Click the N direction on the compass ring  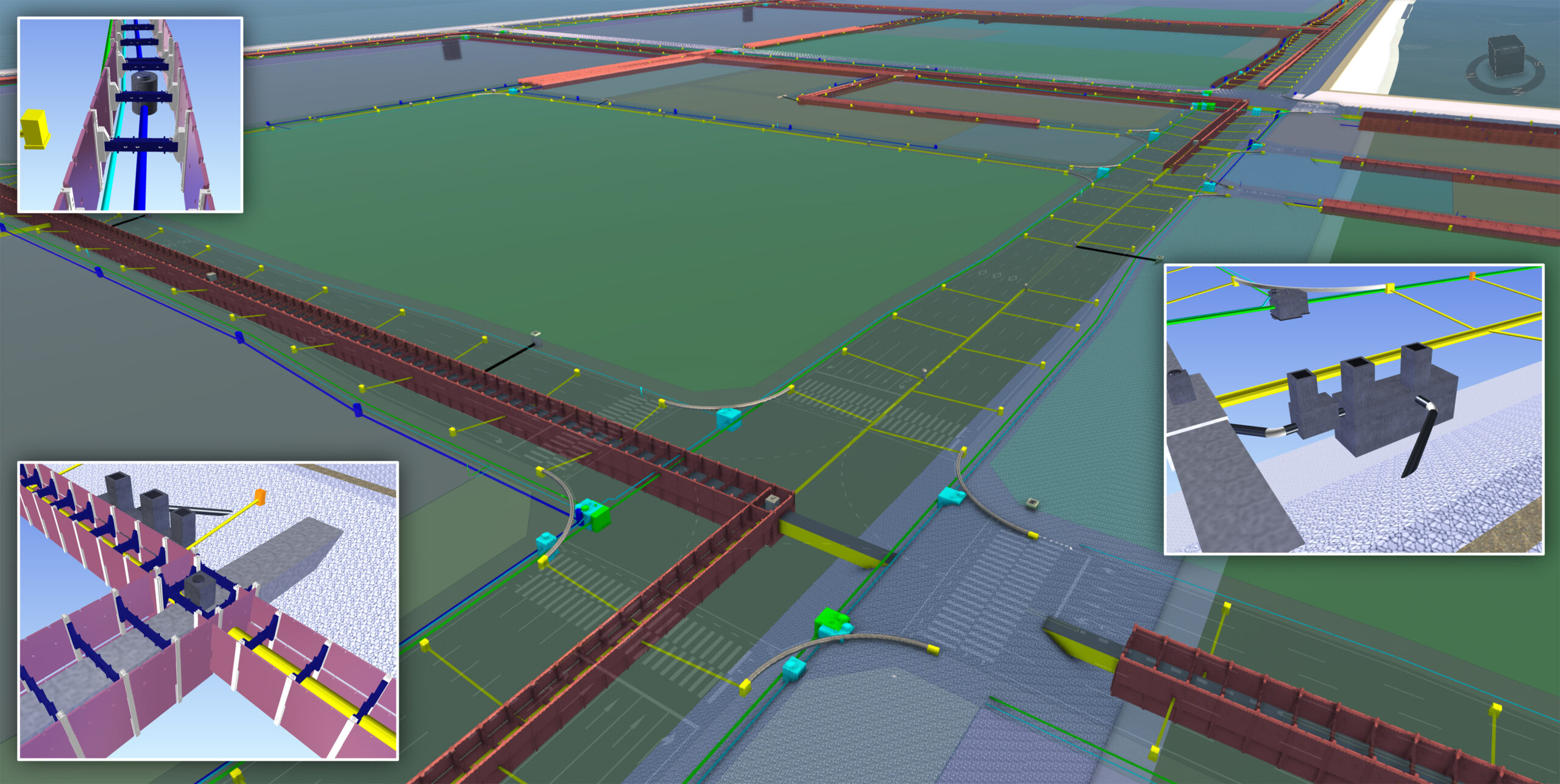(1470, 76)
